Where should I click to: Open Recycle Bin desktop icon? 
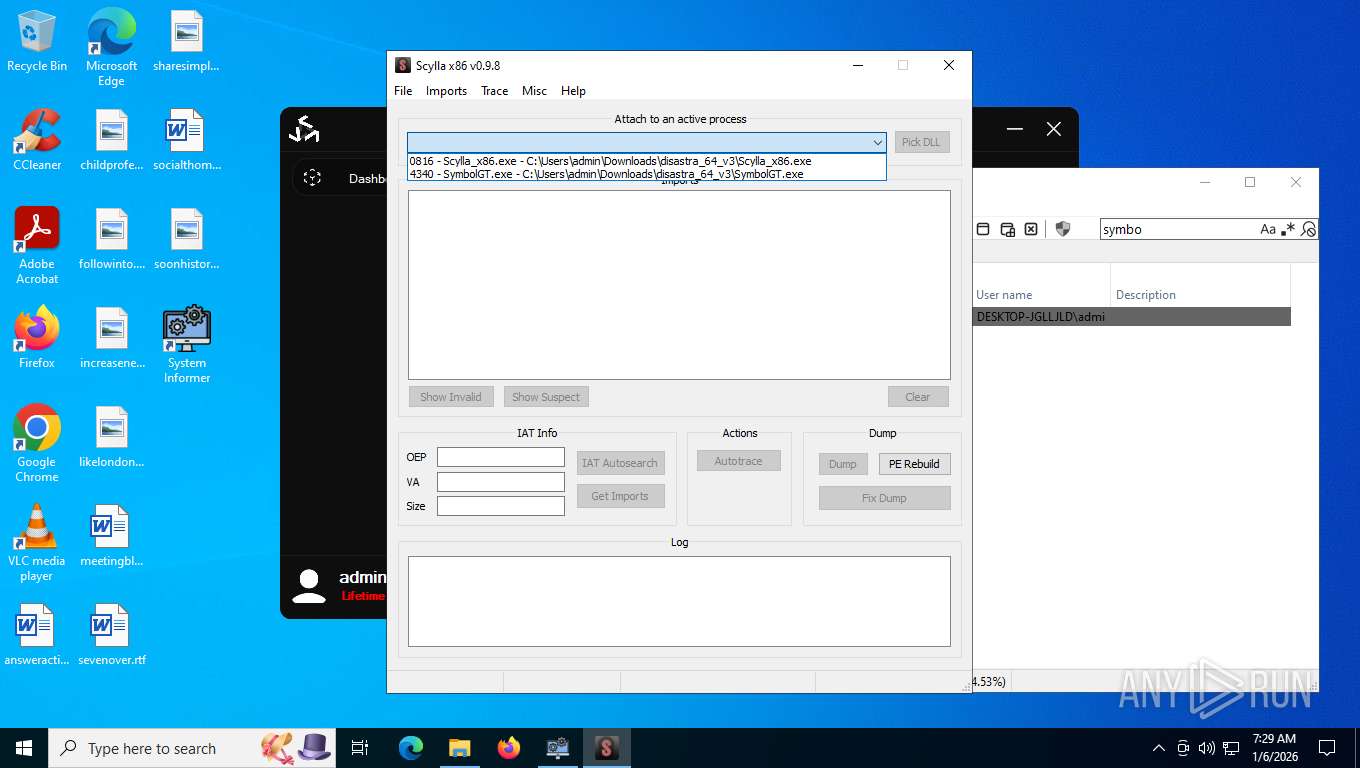click(x=37, y=42)
